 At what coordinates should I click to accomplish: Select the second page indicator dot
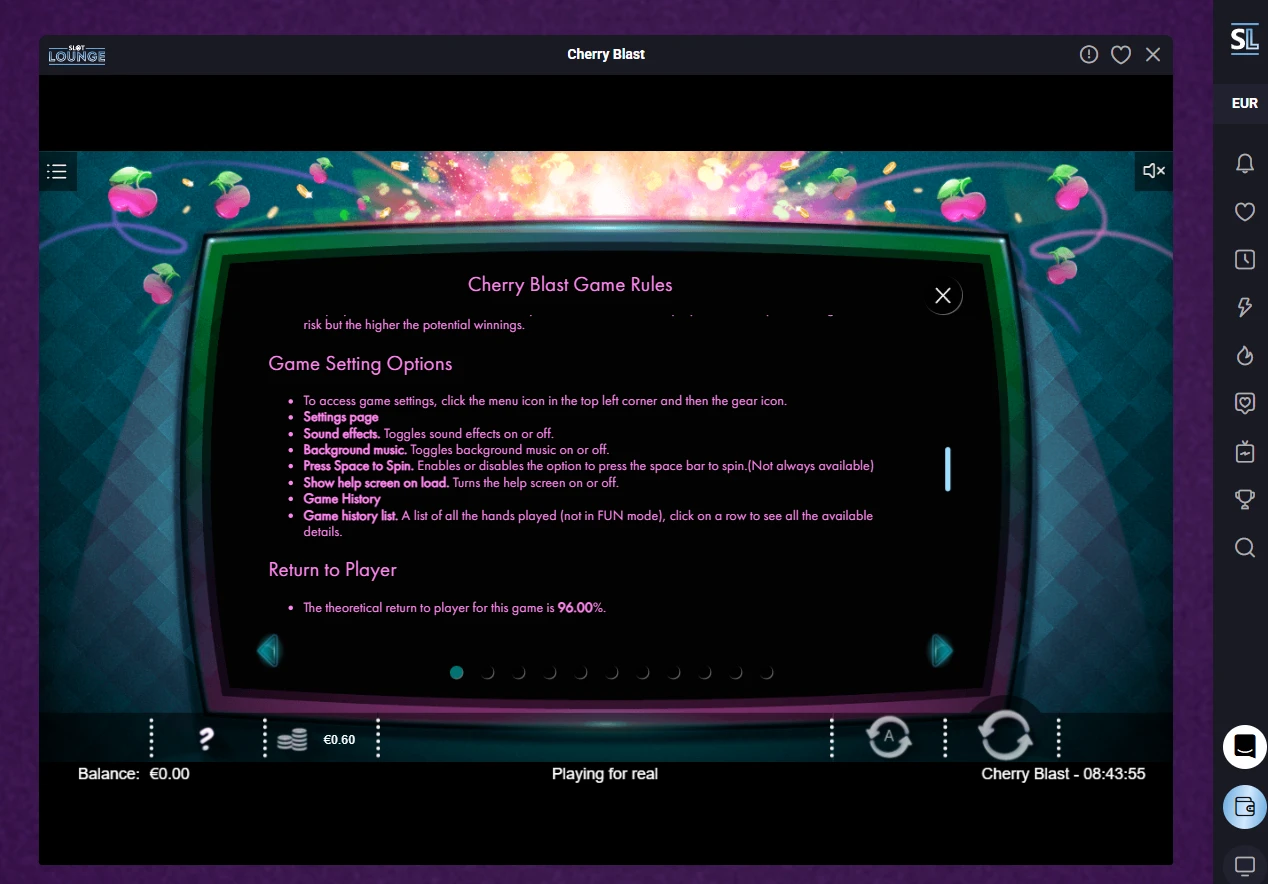click(x=488, y=673)
